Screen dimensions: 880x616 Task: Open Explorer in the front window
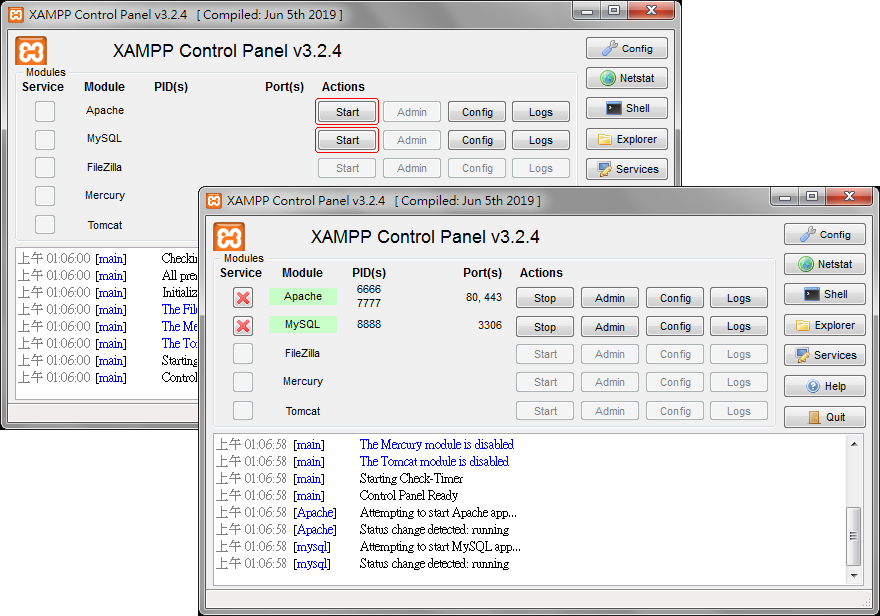coord(824,326)
